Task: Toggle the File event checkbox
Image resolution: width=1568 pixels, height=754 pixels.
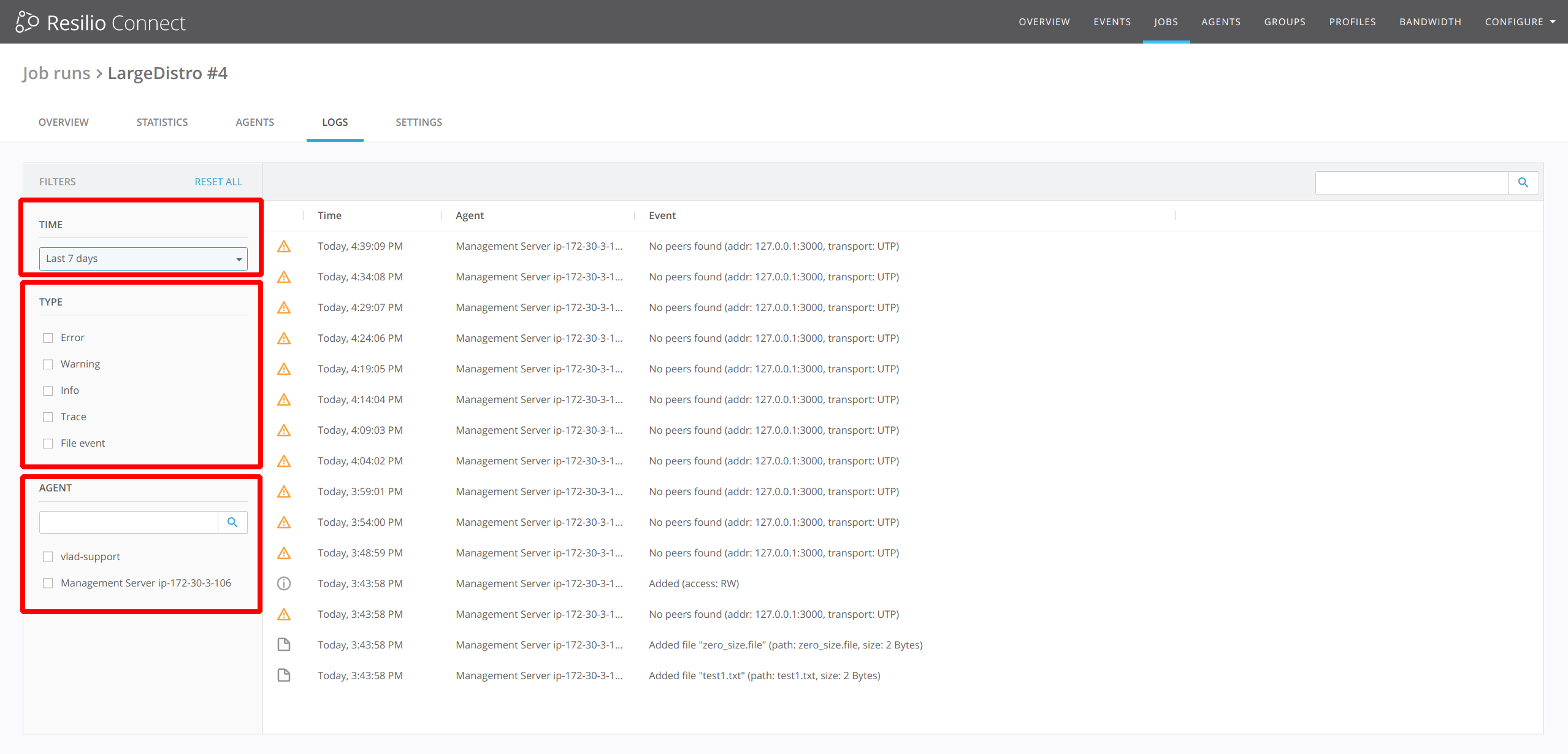Action: (x=48, y=444)
